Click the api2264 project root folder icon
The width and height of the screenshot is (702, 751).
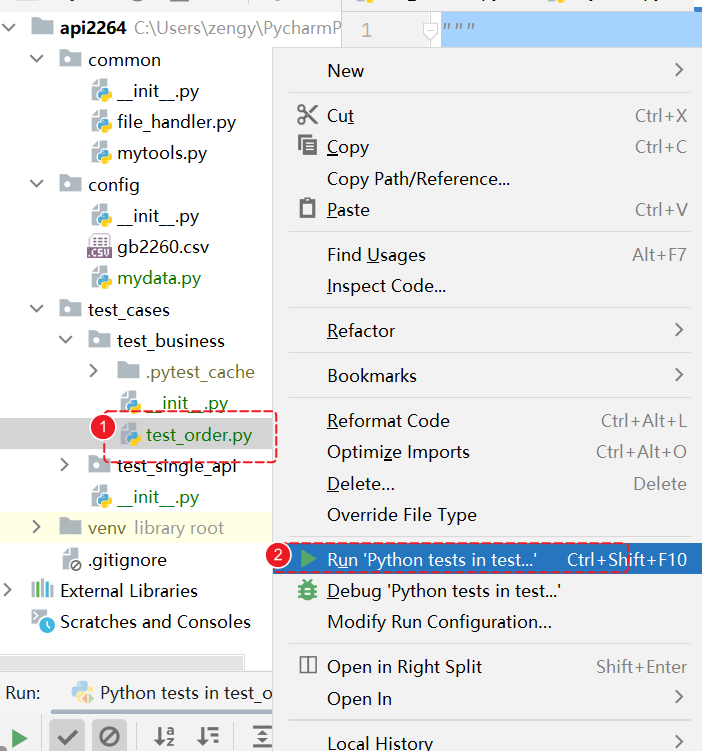pos(42,26)
